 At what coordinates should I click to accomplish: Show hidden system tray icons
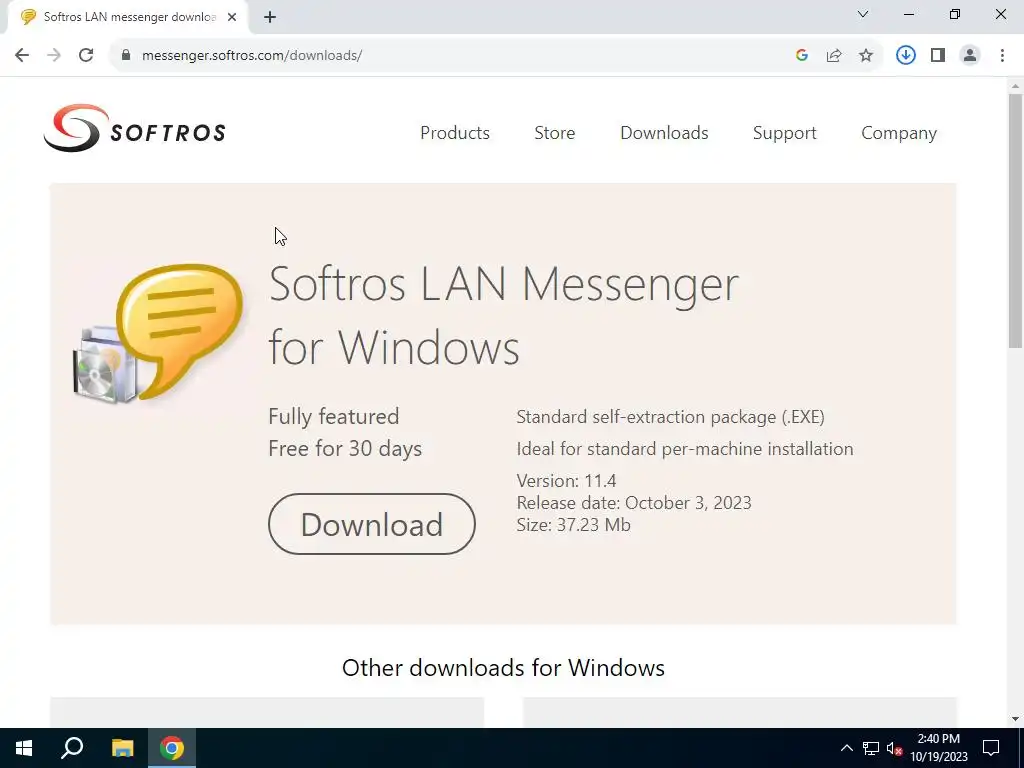846,748
